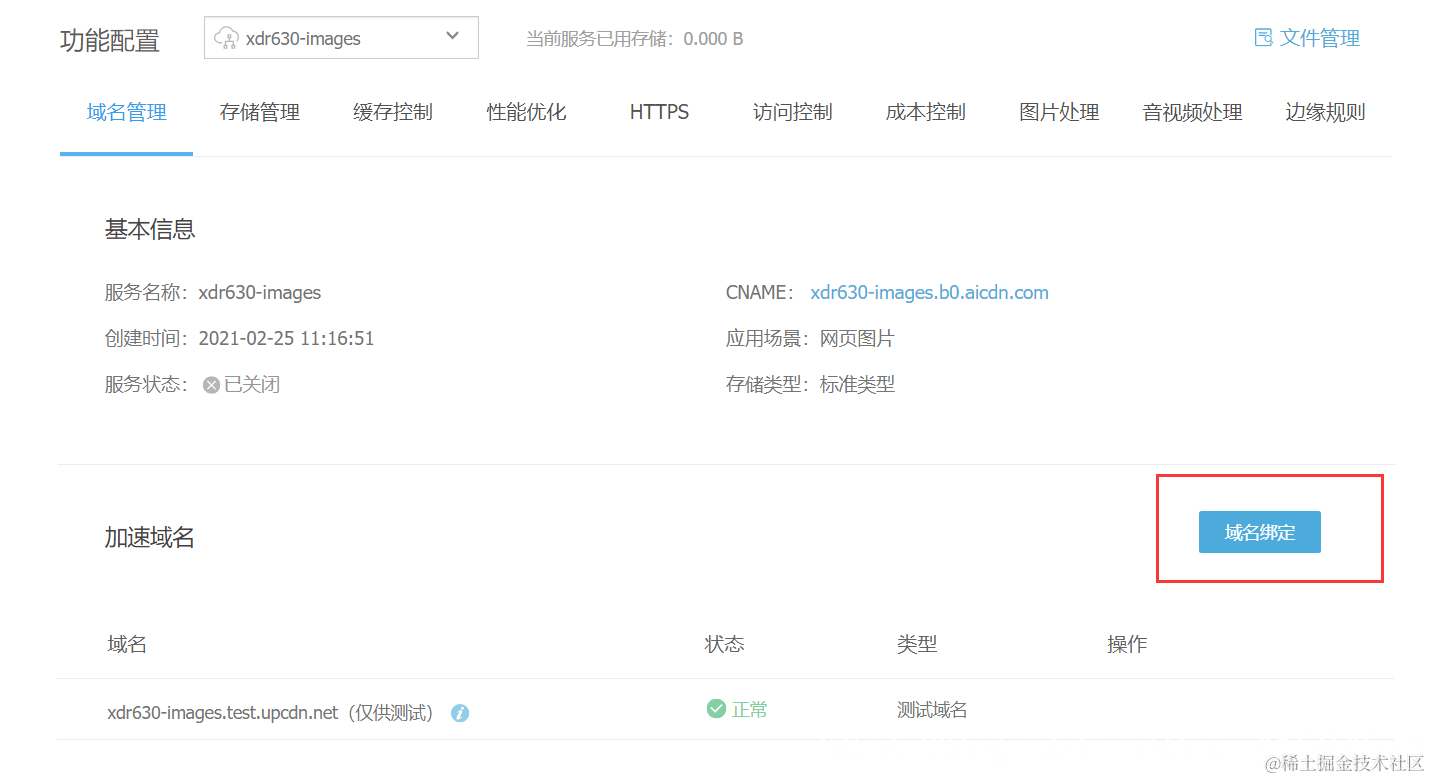
Task: Switch to the 存储管理 tab
Action: [260, 112]
